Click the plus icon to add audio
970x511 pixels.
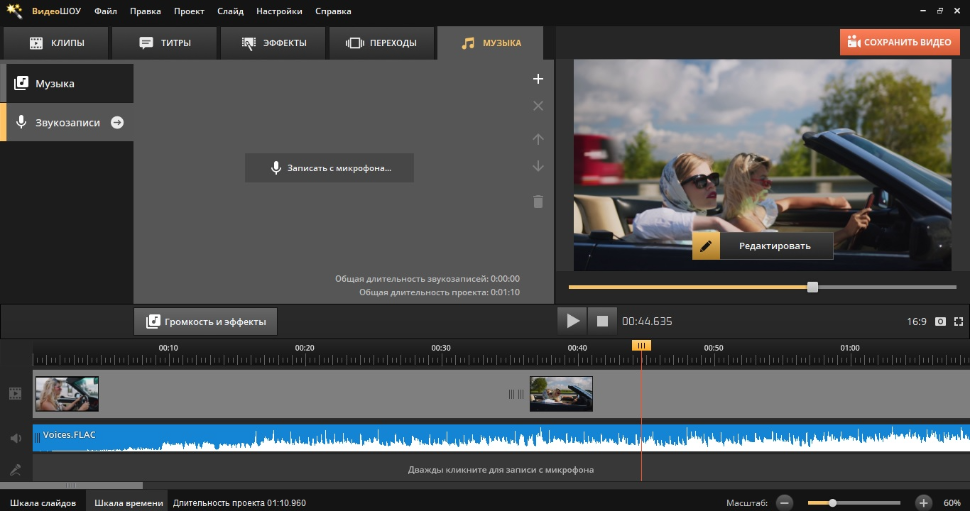point(538,79)
